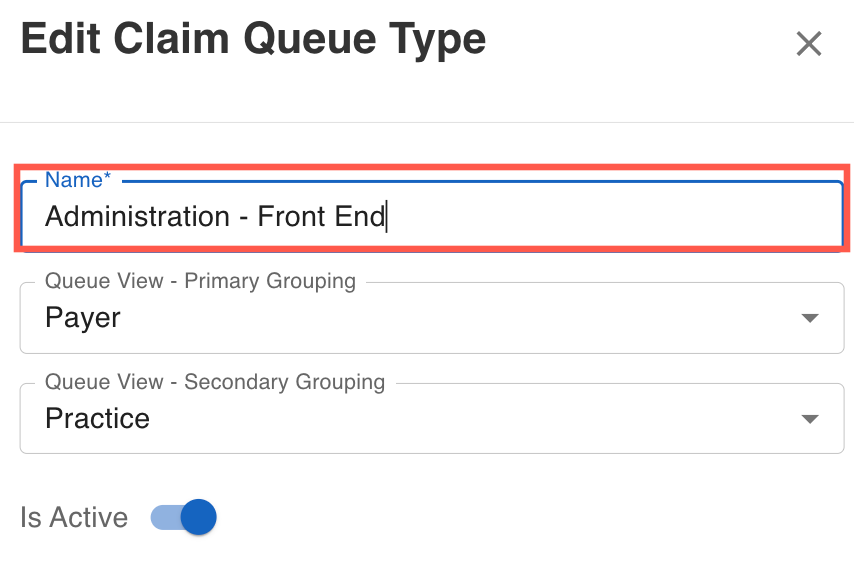Click the Is Active label text
This screenshot has height=566, width=854.
click(74, 517)
